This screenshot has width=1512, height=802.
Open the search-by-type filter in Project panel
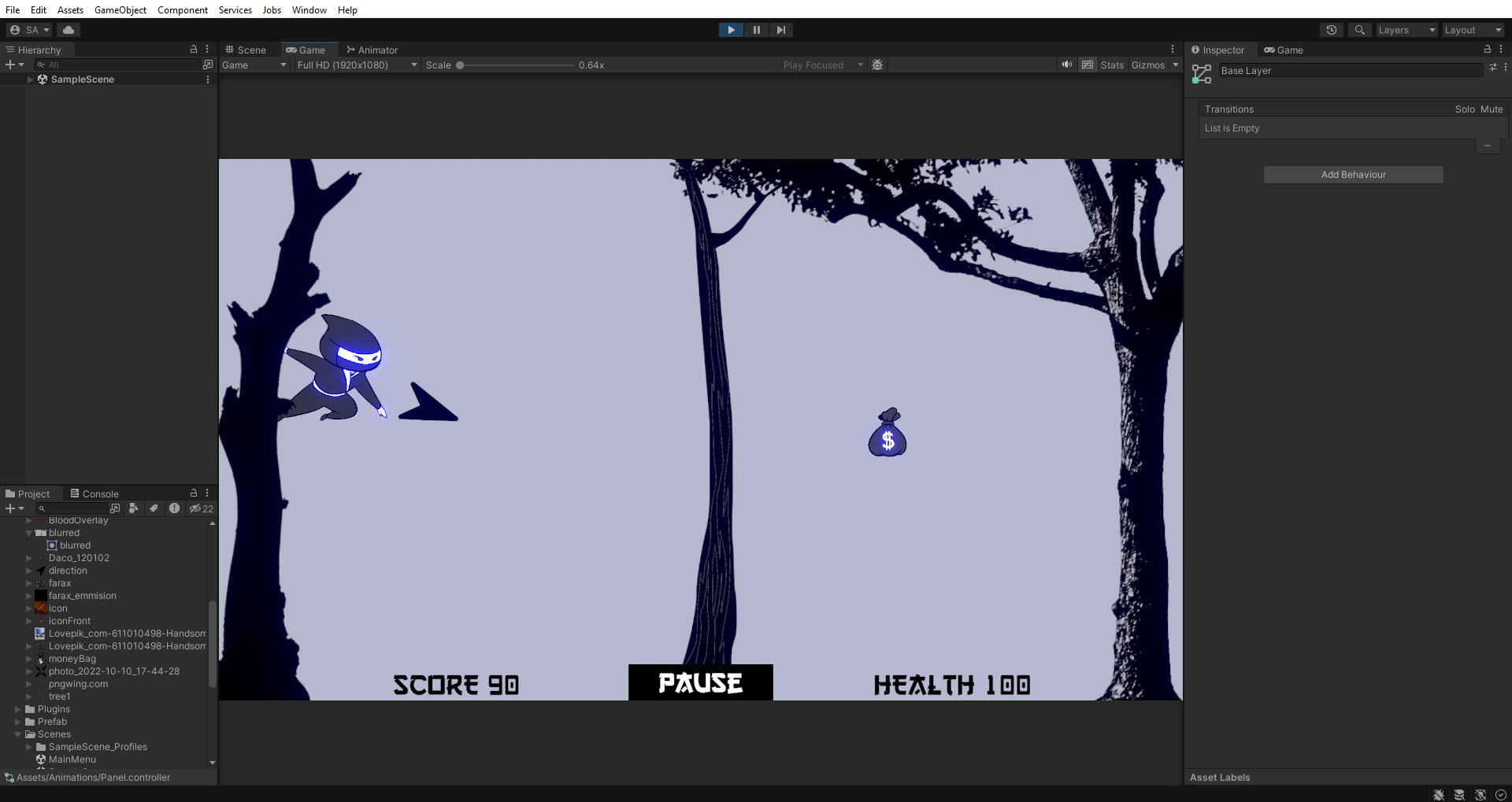click(134, 508)
